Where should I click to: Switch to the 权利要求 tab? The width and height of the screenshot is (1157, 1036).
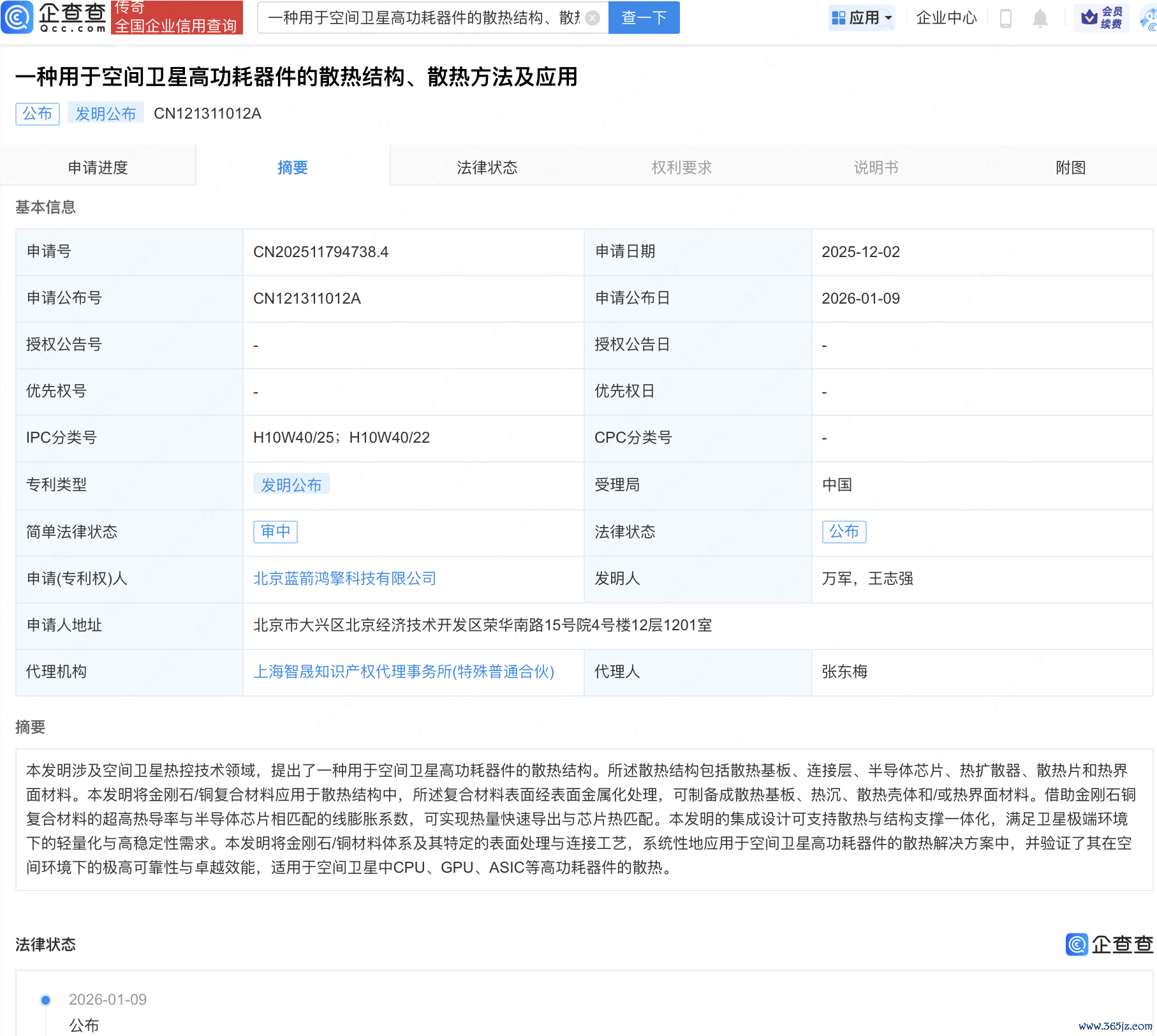pyautogui.click(x=681, y=167)
